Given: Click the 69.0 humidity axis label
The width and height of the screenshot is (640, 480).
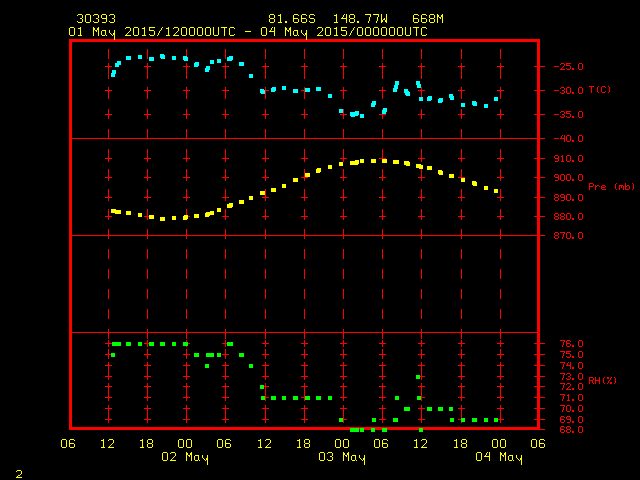Looking at the screenshot, I should point(571,420).
